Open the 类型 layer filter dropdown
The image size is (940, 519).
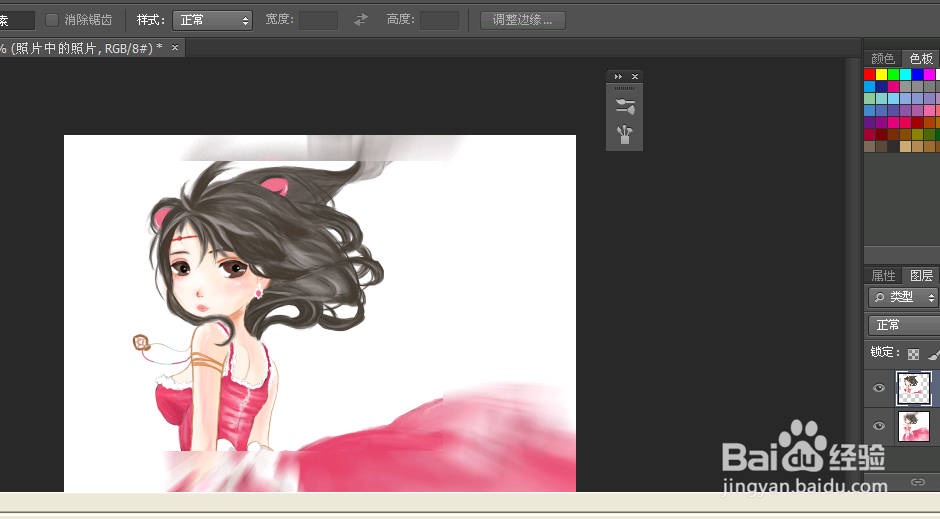pos(903,297)
